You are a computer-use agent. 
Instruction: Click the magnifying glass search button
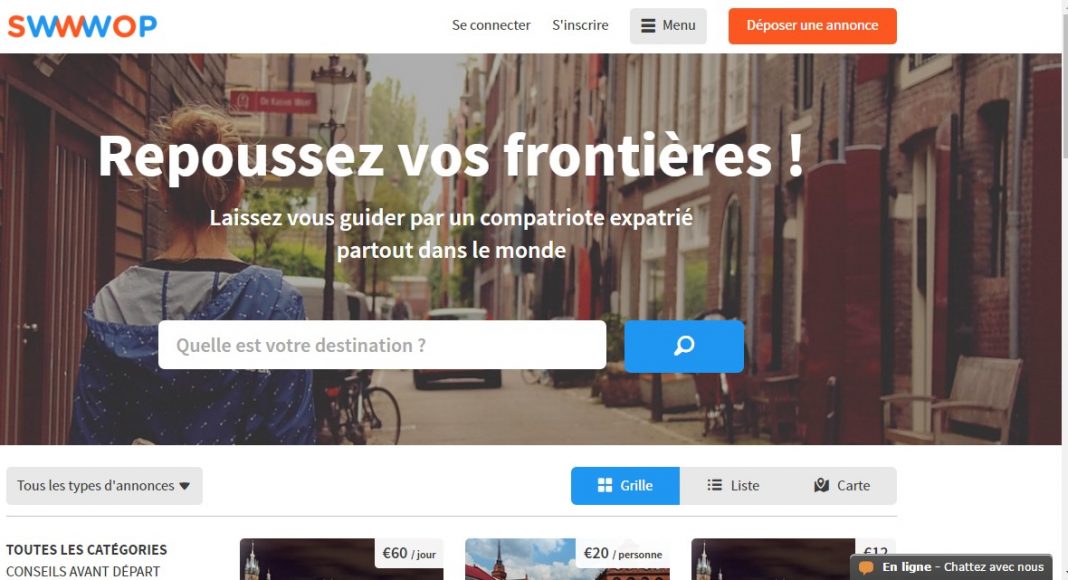pyautogui.click(x=684, y=346)
